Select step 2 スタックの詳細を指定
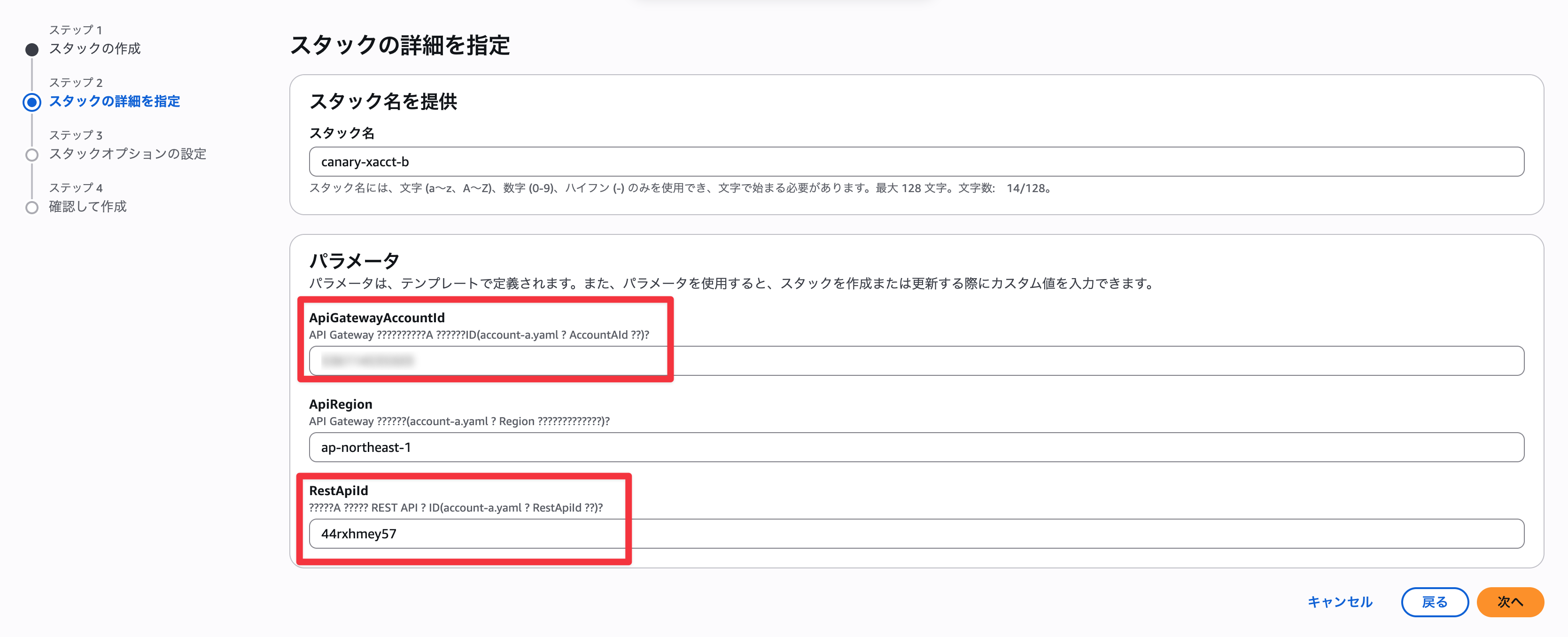This screenshot has width=1568, height=637. click(x=115, y=101)
